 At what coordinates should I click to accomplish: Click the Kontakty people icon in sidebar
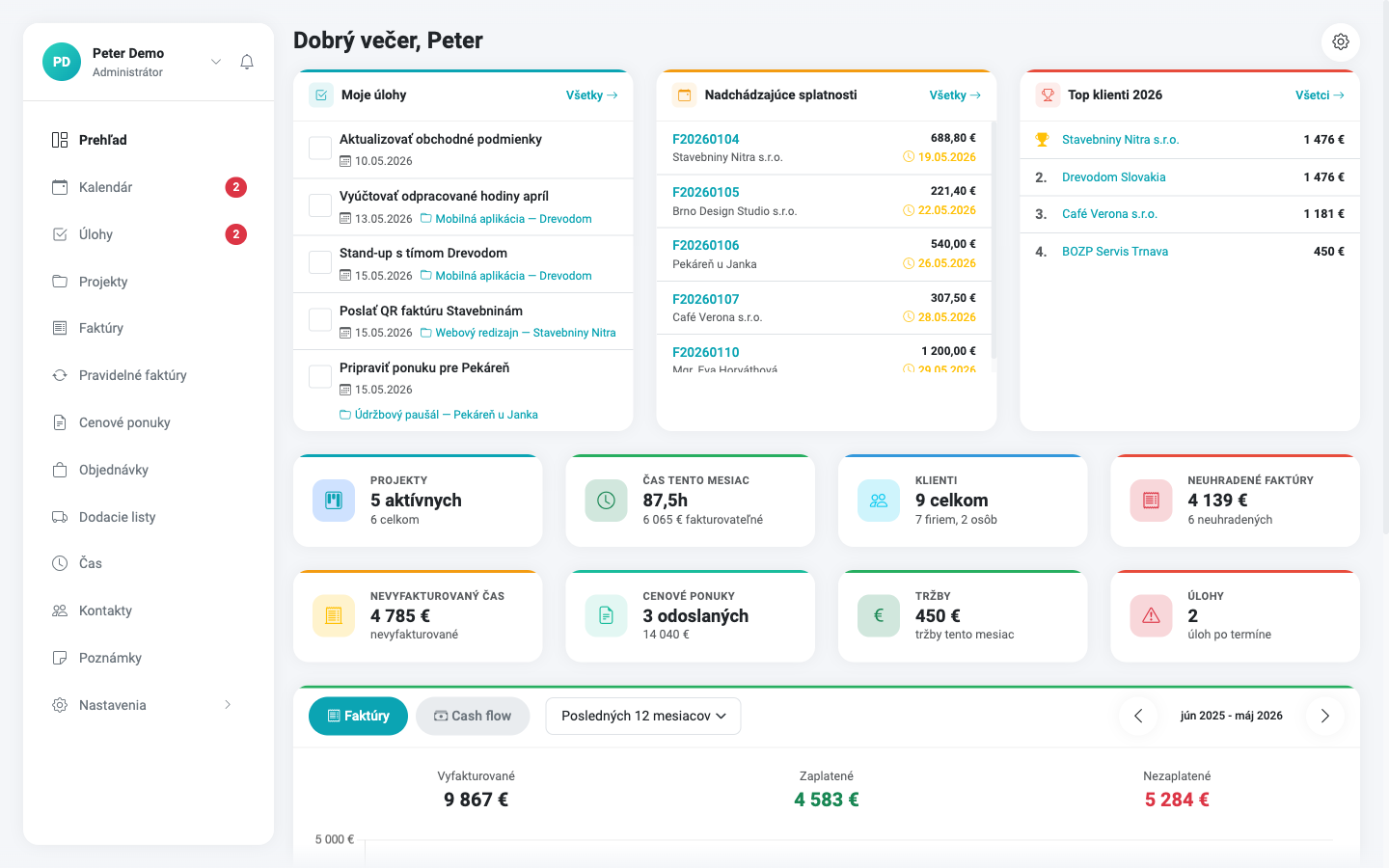(60, 610)
